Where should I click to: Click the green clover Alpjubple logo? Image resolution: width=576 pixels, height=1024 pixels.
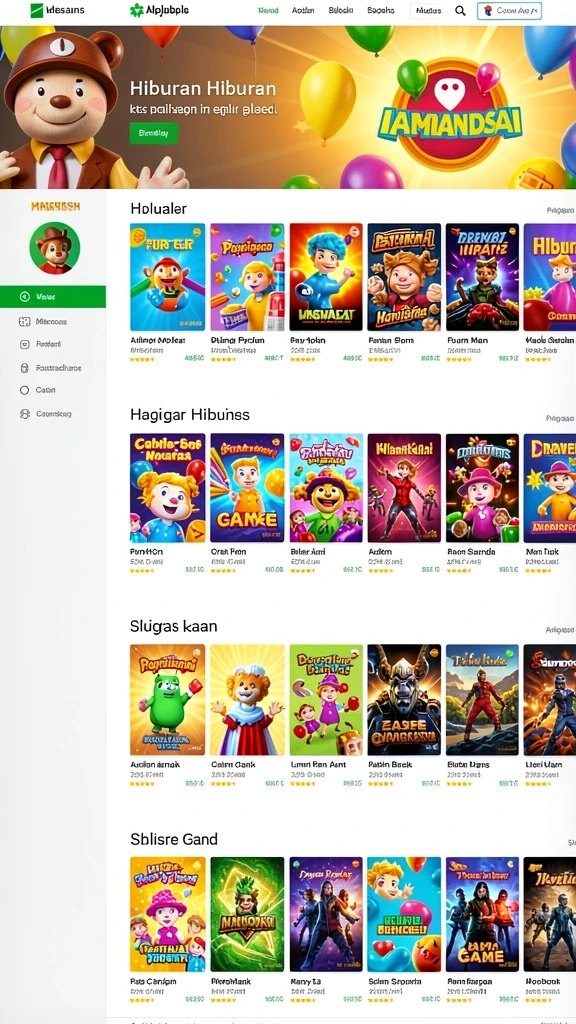click(136, 10)
